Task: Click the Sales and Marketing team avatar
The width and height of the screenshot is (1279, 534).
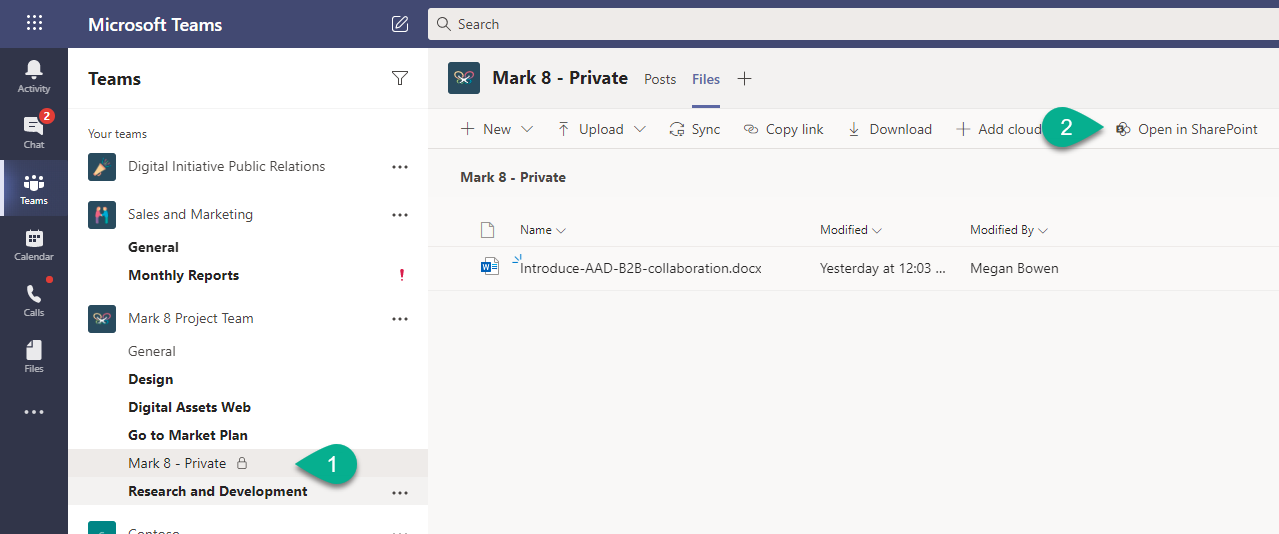Action: coord(102,215)
